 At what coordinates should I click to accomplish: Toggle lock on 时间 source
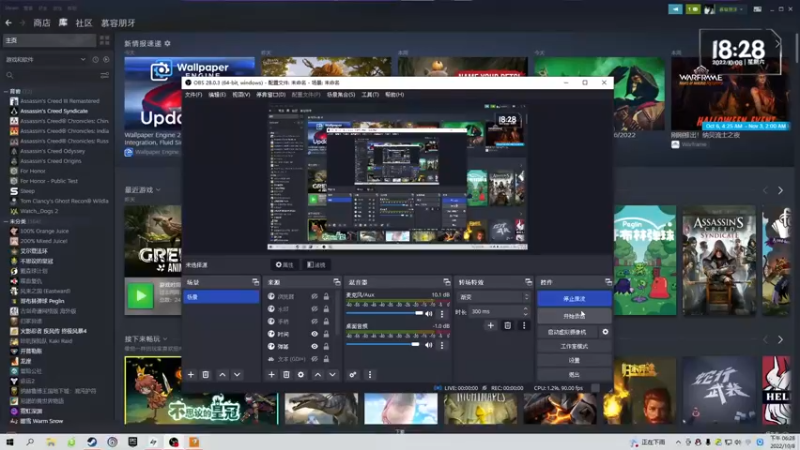click(x=326, y=334)
